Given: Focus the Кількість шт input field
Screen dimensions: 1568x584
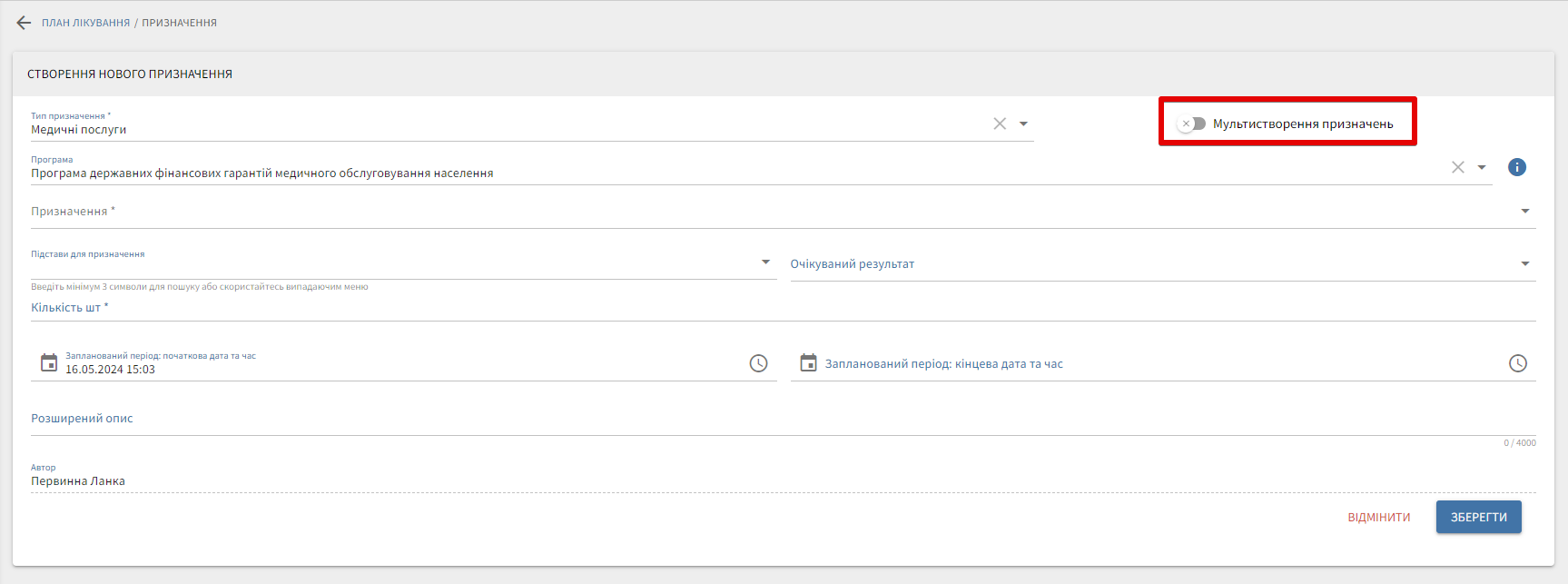Looking at the screenshot, I should pos(781,308).
